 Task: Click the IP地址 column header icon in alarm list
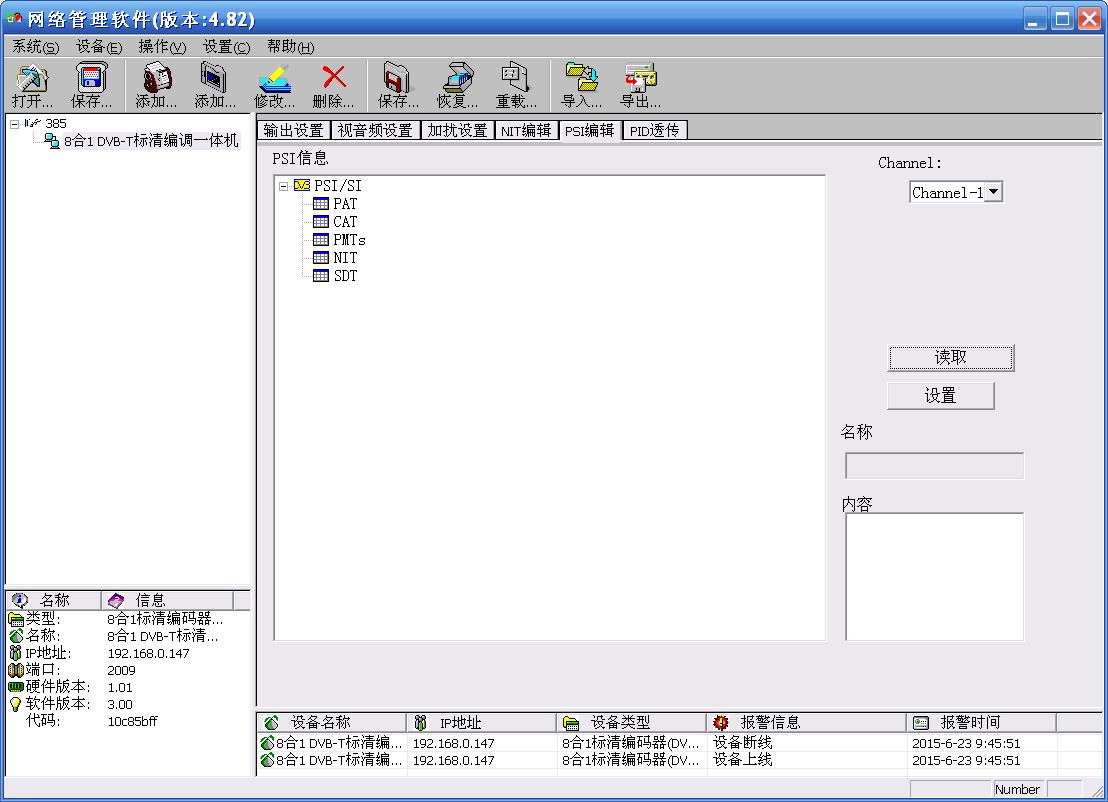point(420,722)
